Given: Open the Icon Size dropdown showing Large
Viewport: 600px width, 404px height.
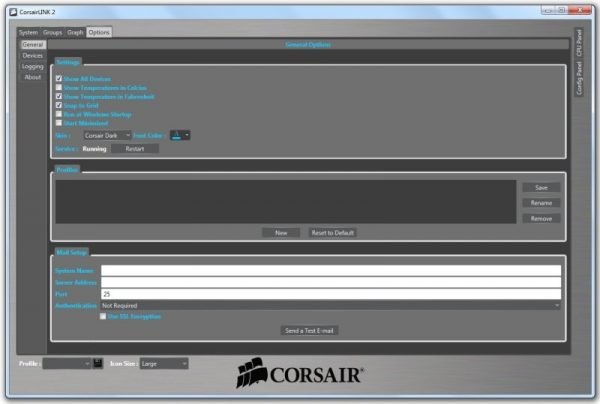Looking at the screenshot, I should pyautogui.click(x=164, y=363).
